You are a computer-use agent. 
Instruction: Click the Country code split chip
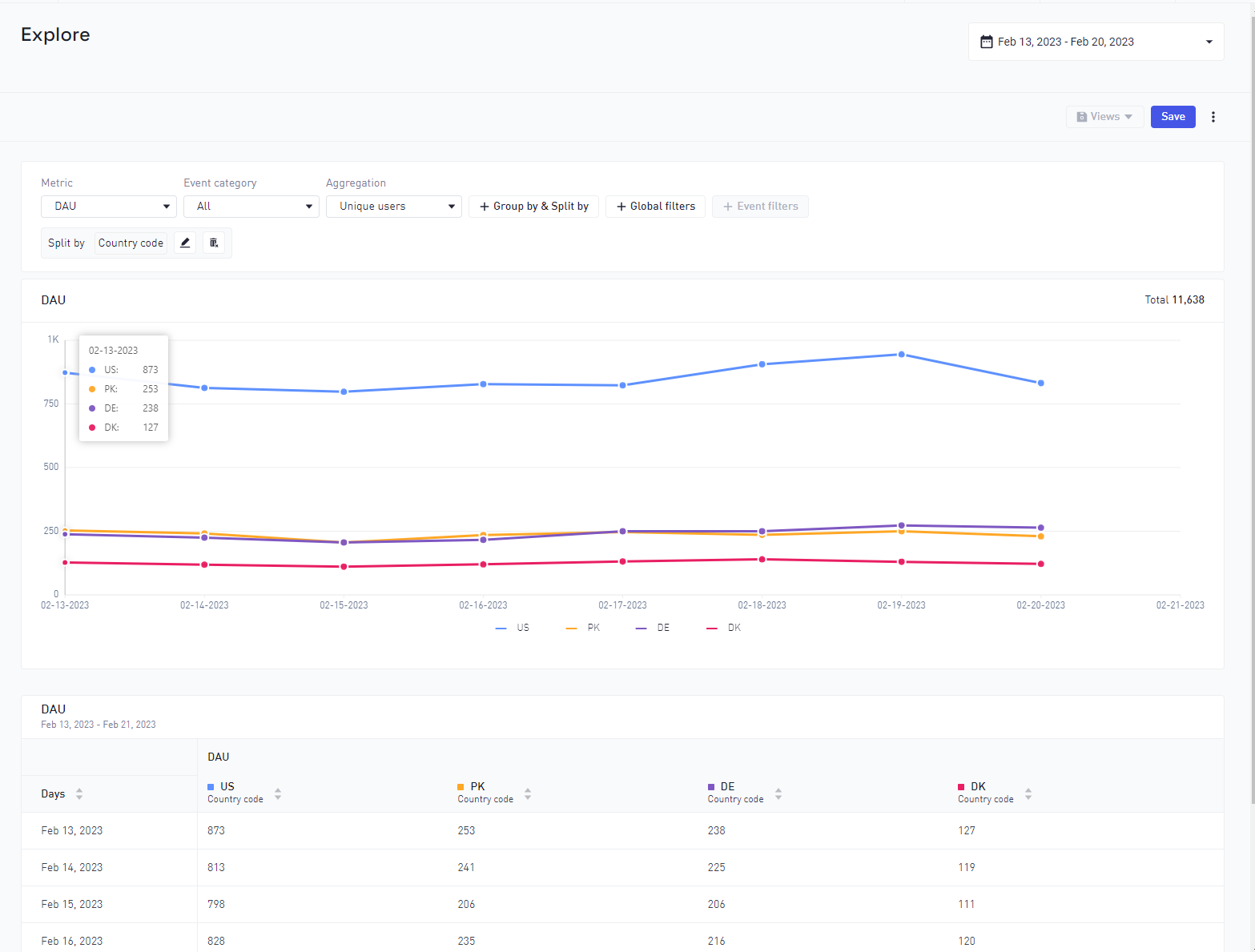coord(131,243)
